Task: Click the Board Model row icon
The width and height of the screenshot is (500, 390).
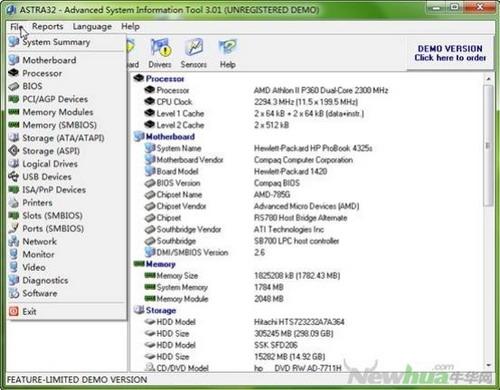Action: click(x=150, y=171)
